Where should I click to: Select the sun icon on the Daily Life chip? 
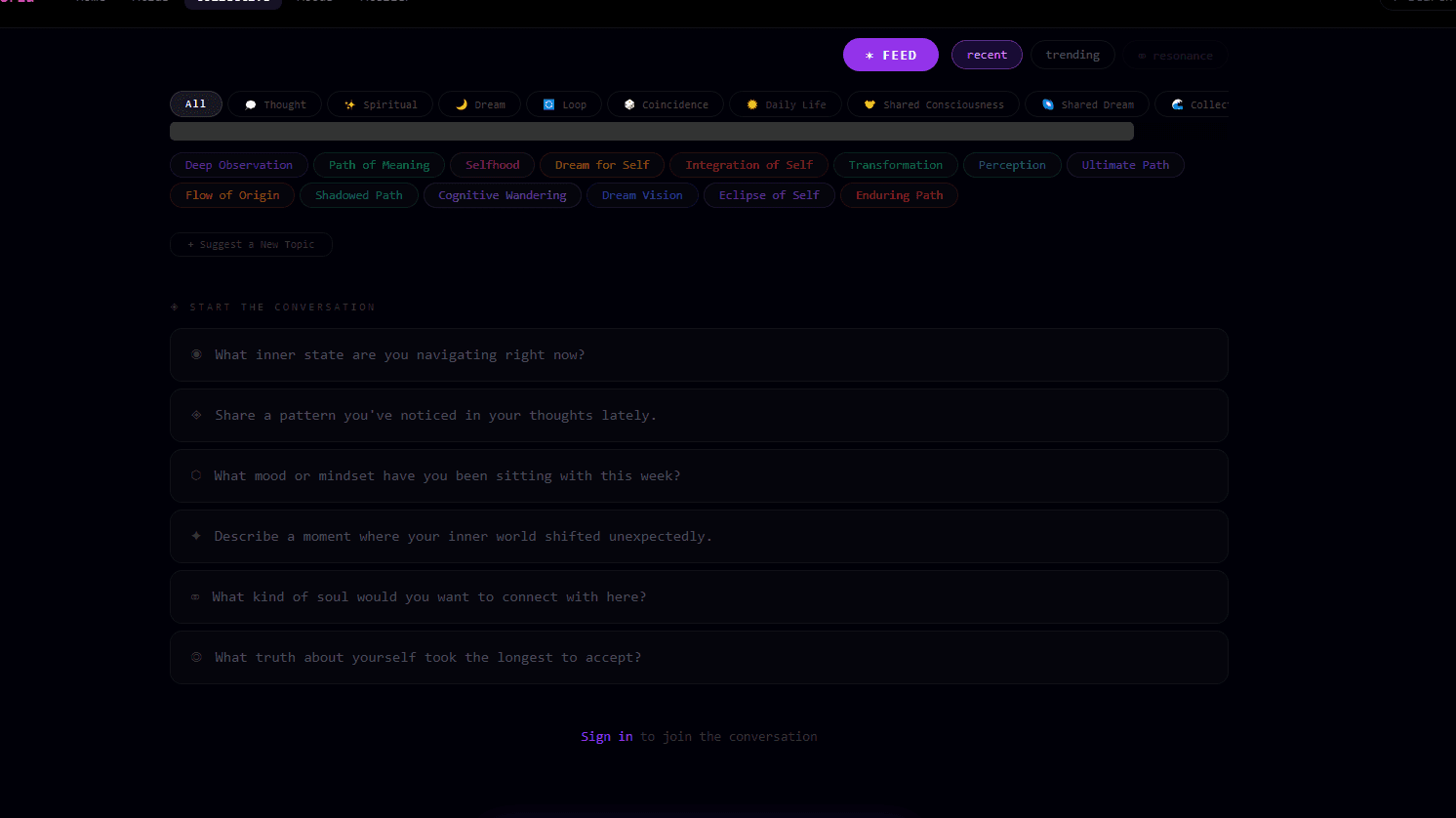point(750,103)
